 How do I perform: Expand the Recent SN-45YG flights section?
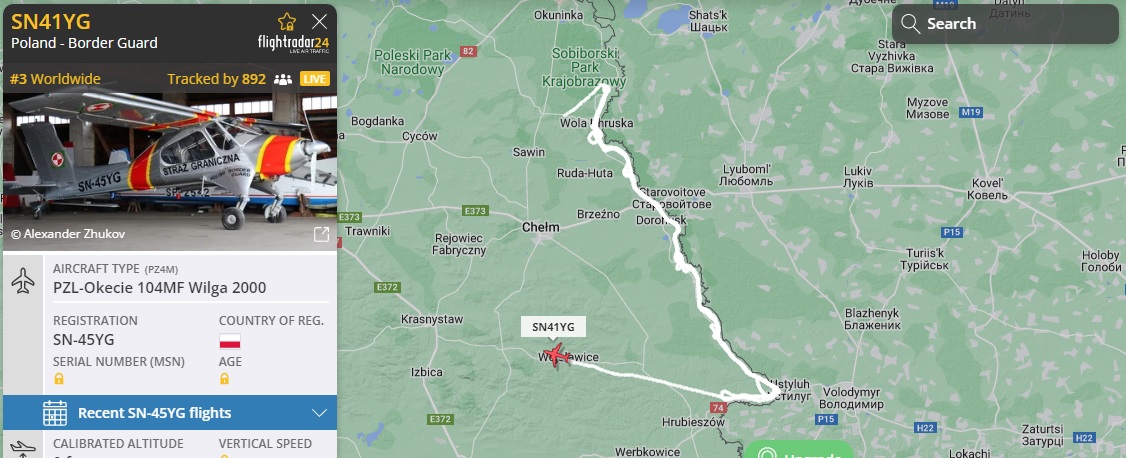tap(170, 413)
